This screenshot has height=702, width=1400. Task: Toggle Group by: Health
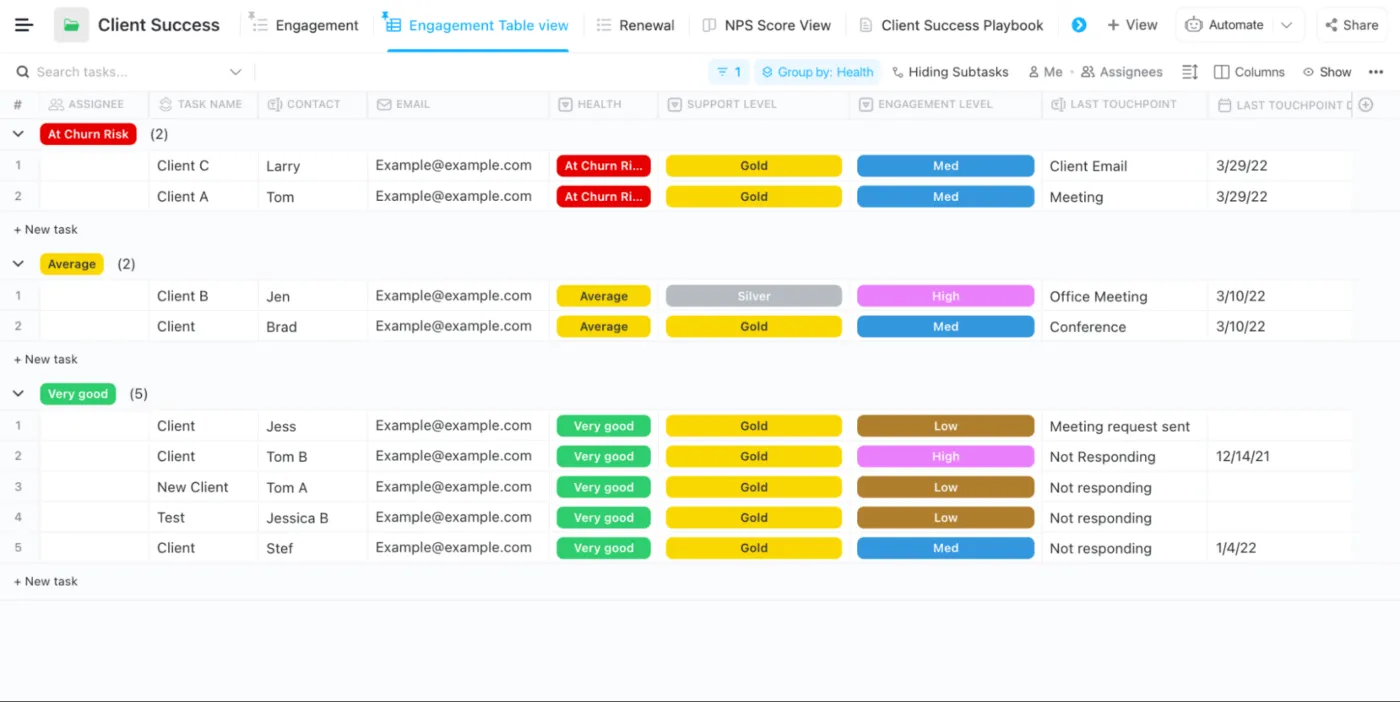815,71
